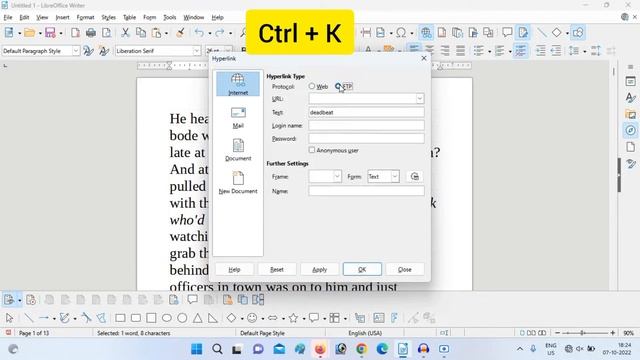The image size is (640, 360).
Task: Click the Close button in dialog
Action: tap(404, 269)
